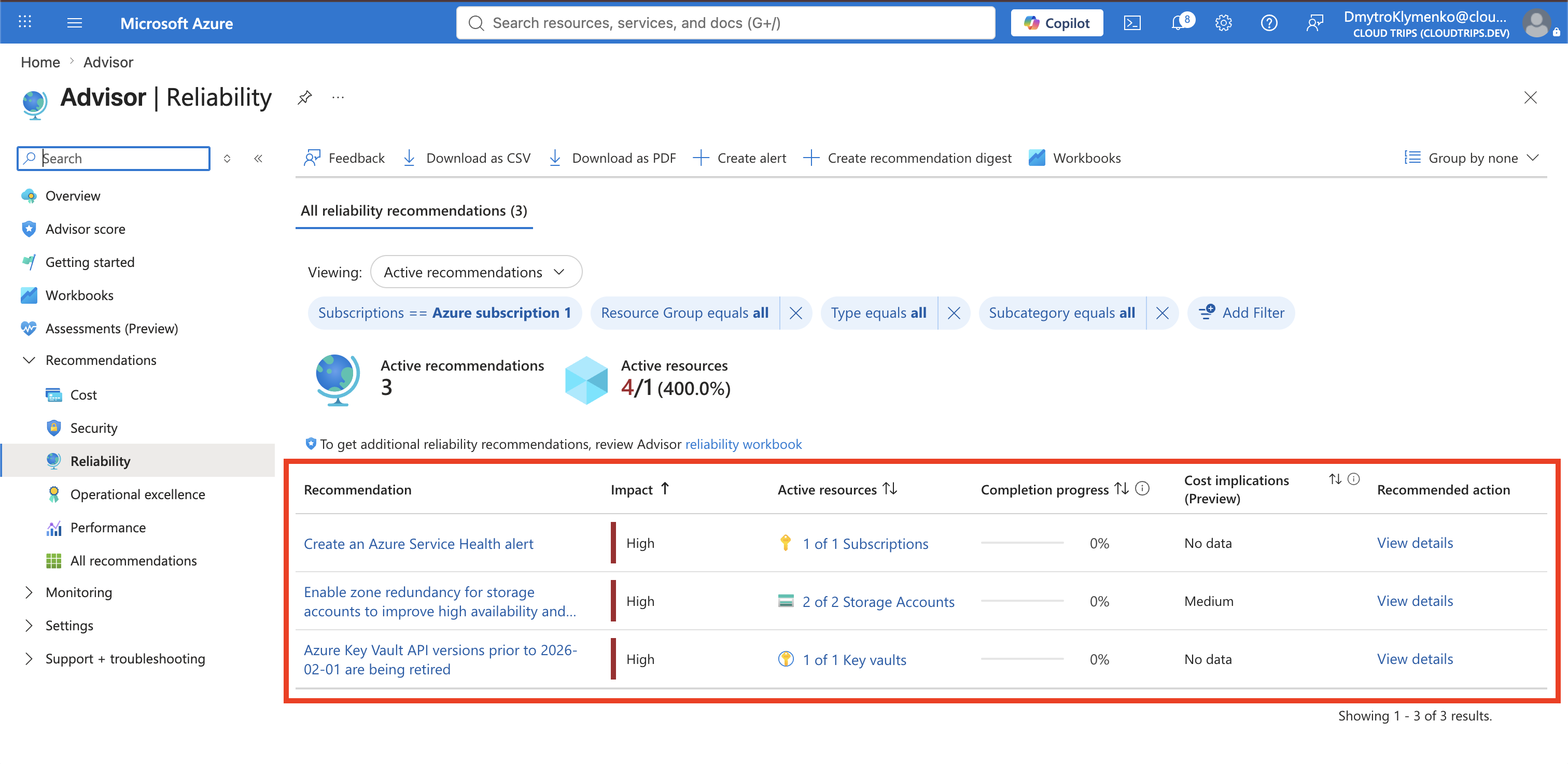Sort by Cost implications column

click(x=1335, y=479)
